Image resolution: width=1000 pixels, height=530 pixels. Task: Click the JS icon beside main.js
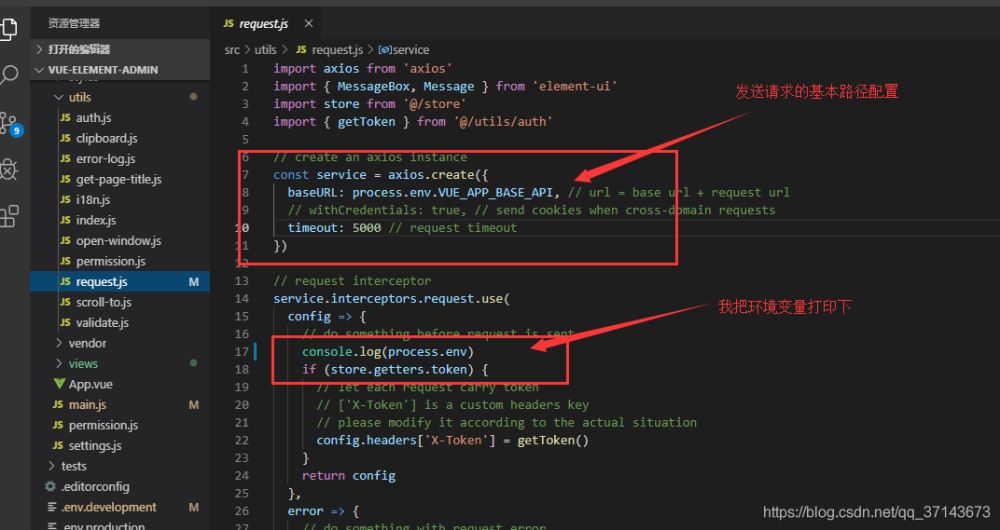tap(59, 405)
